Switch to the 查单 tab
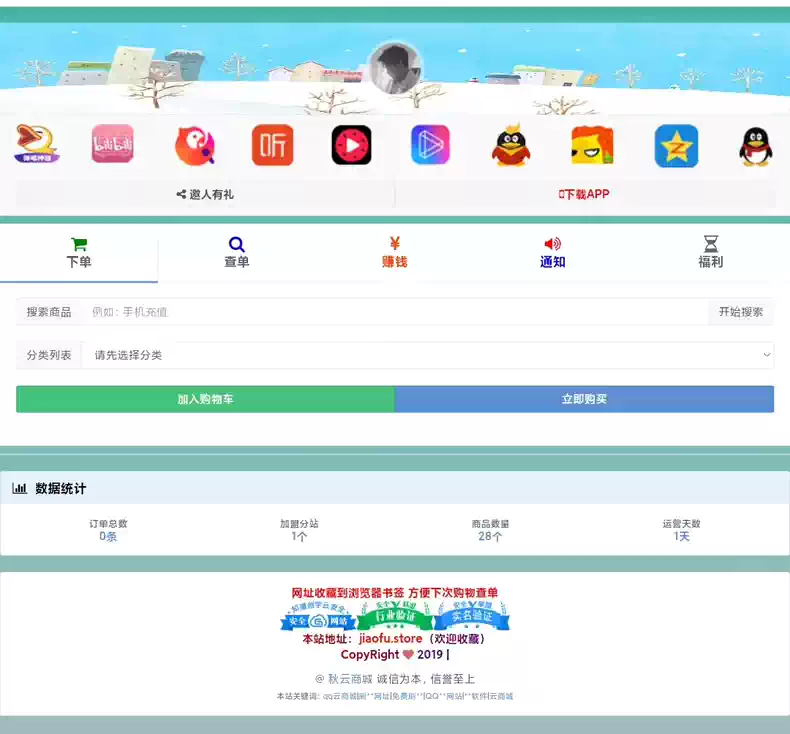The height and width of the screenshot is (734, 790). tap(237, 253)
